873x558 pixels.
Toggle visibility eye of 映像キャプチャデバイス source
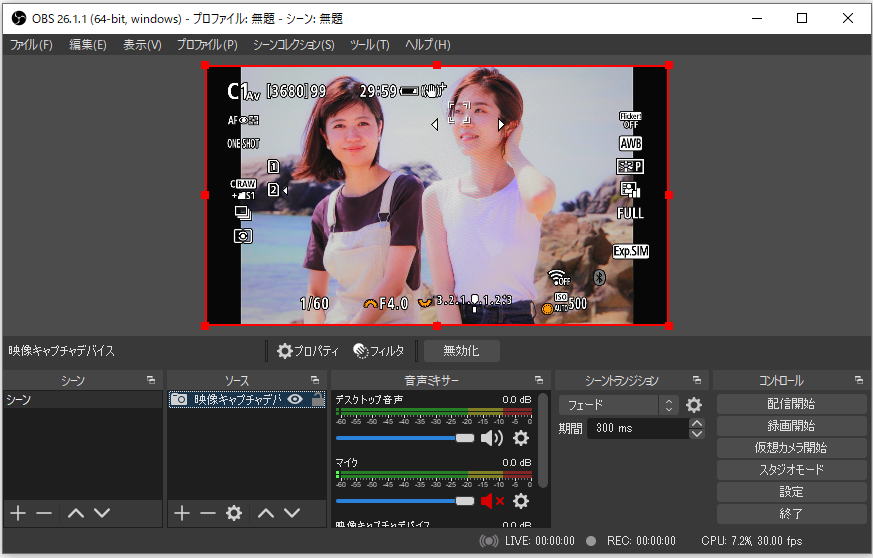tap(295, 399)
